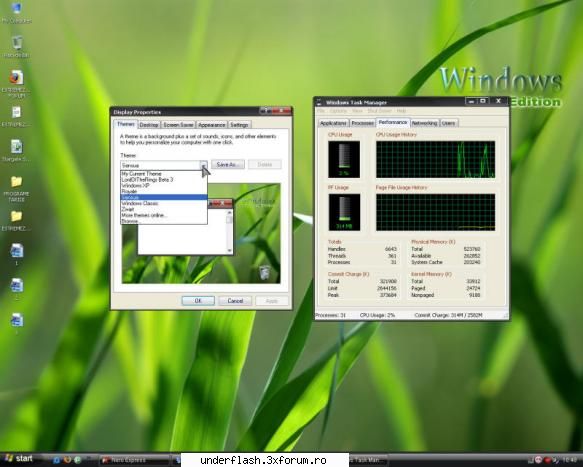The height and width of the screenshot is (467, 583).
Task: Click the theme preview image in Display Properties
Action: (201, 234)
